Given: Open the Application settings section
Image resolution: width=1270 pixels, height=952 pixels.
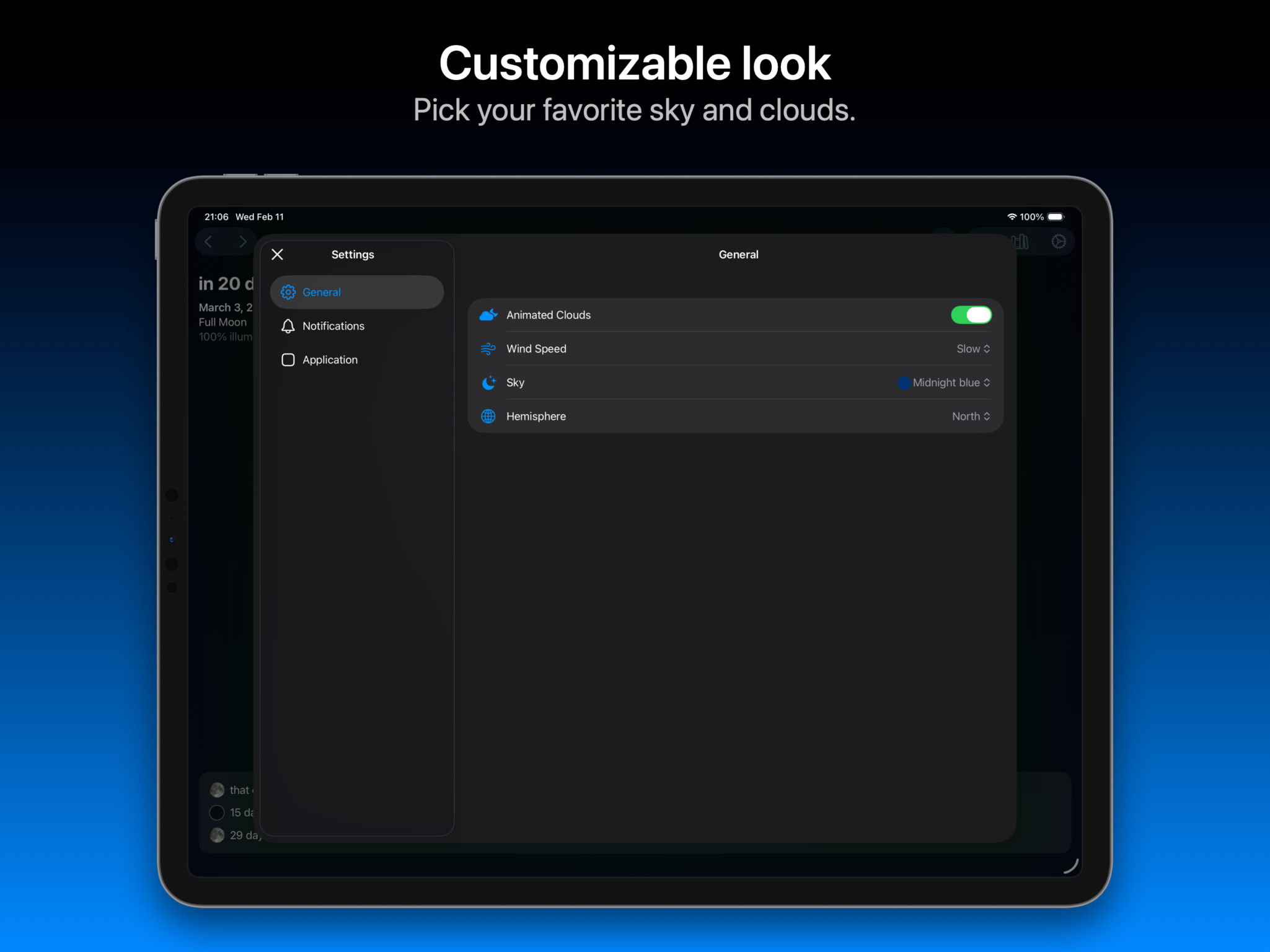Looking at the screenshot, I should click(330, 360).
